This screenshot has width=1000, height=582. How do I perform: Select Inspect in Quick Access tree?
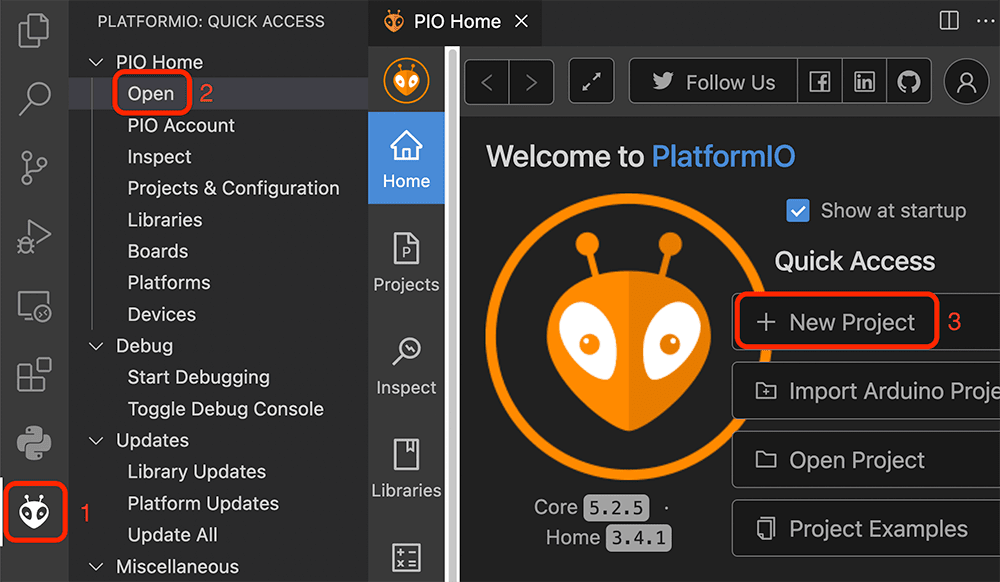[x=159, y=157]
